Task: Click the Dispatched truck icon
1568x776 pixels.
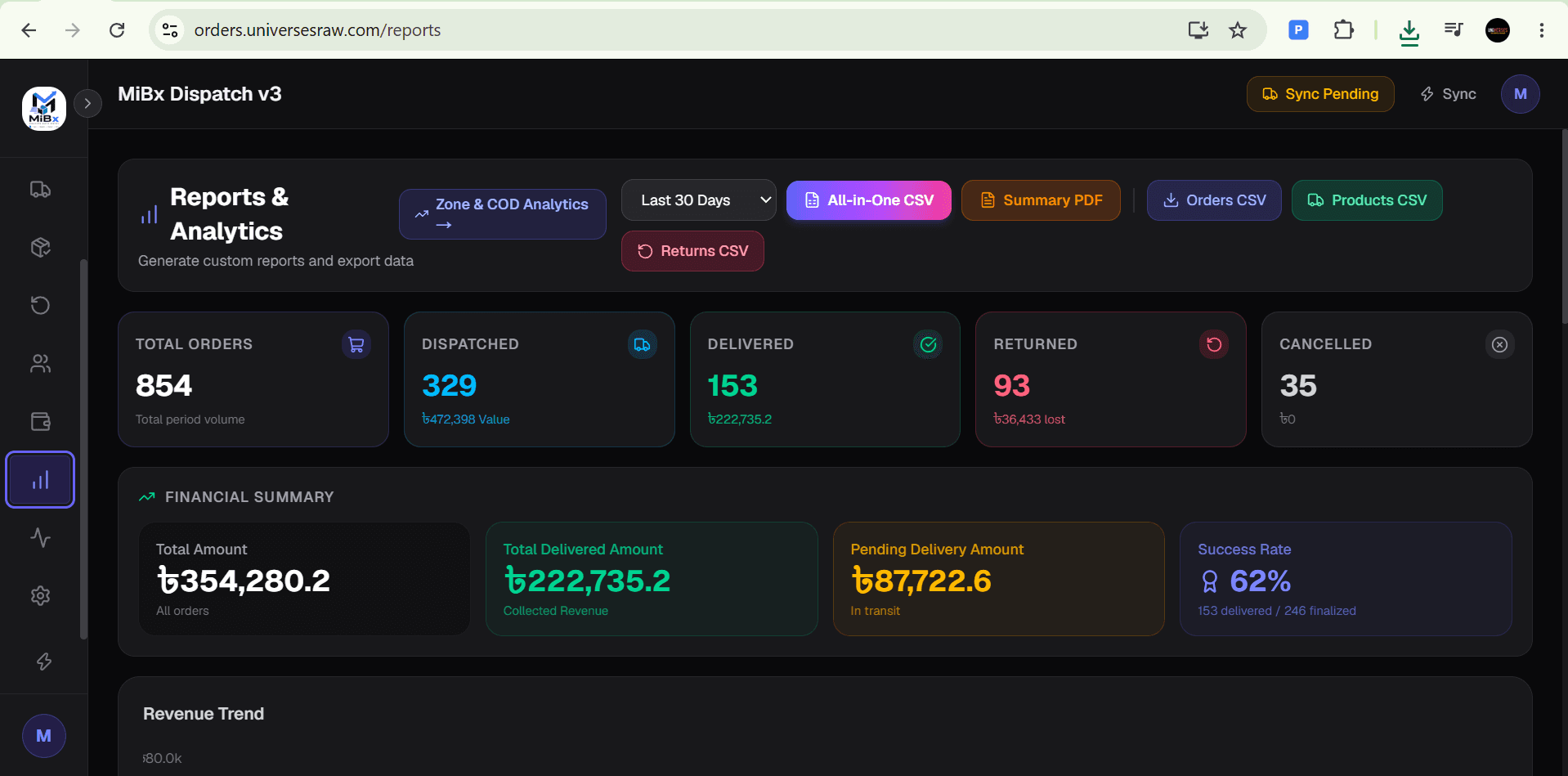Action: (643, 344)
